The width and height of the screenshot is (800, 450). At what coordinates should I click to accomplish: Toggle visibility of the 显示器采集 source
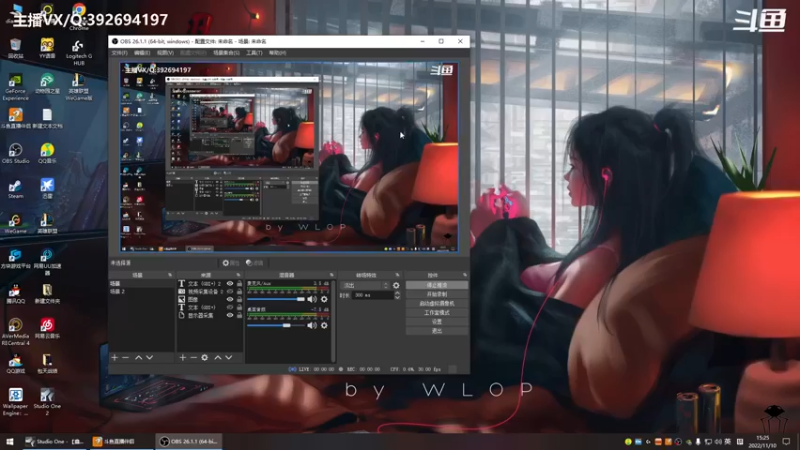click(230, 315)
